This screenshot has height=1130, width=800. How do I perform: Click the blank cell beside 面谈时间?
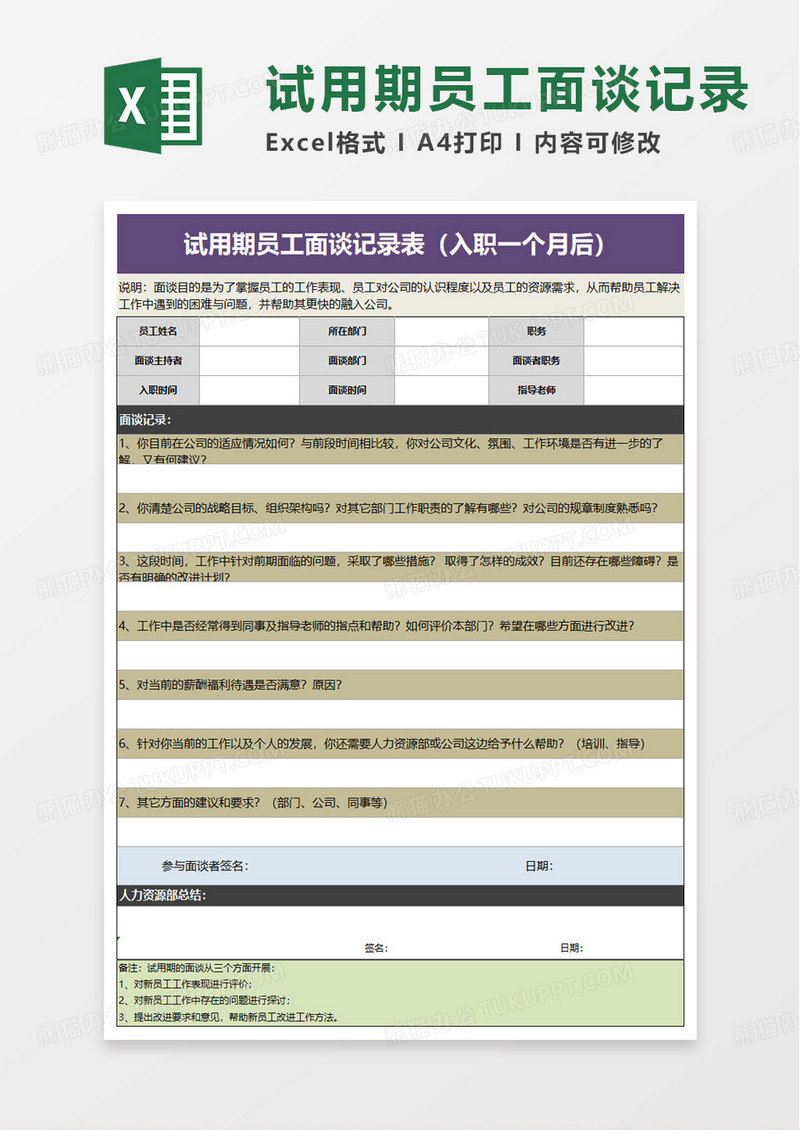(441, 391)
